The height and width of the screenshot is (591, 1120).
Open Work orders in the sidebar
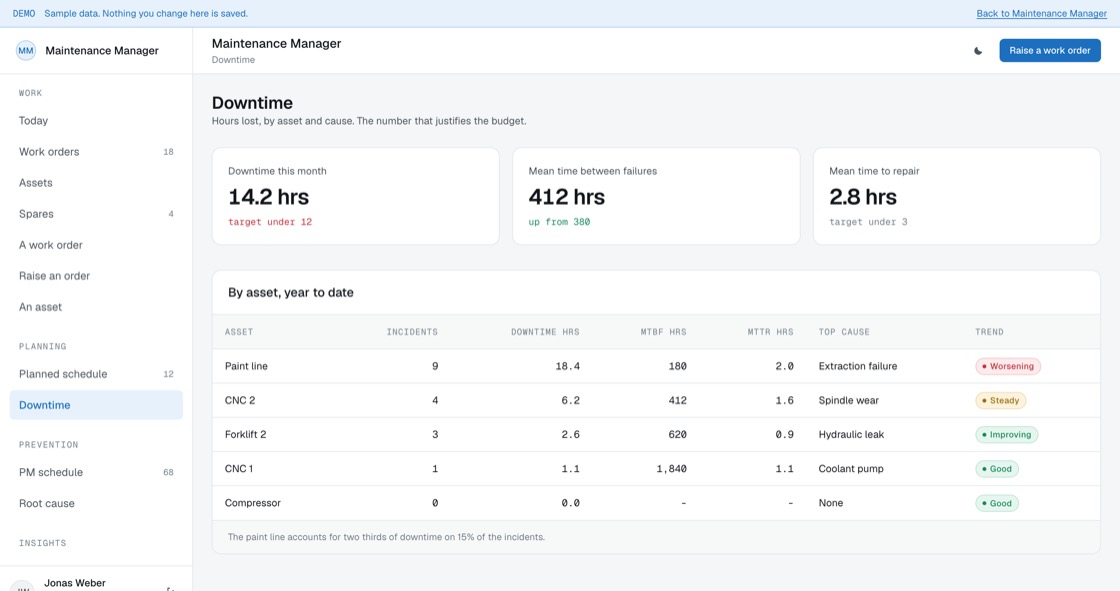[x=96, y=152]
